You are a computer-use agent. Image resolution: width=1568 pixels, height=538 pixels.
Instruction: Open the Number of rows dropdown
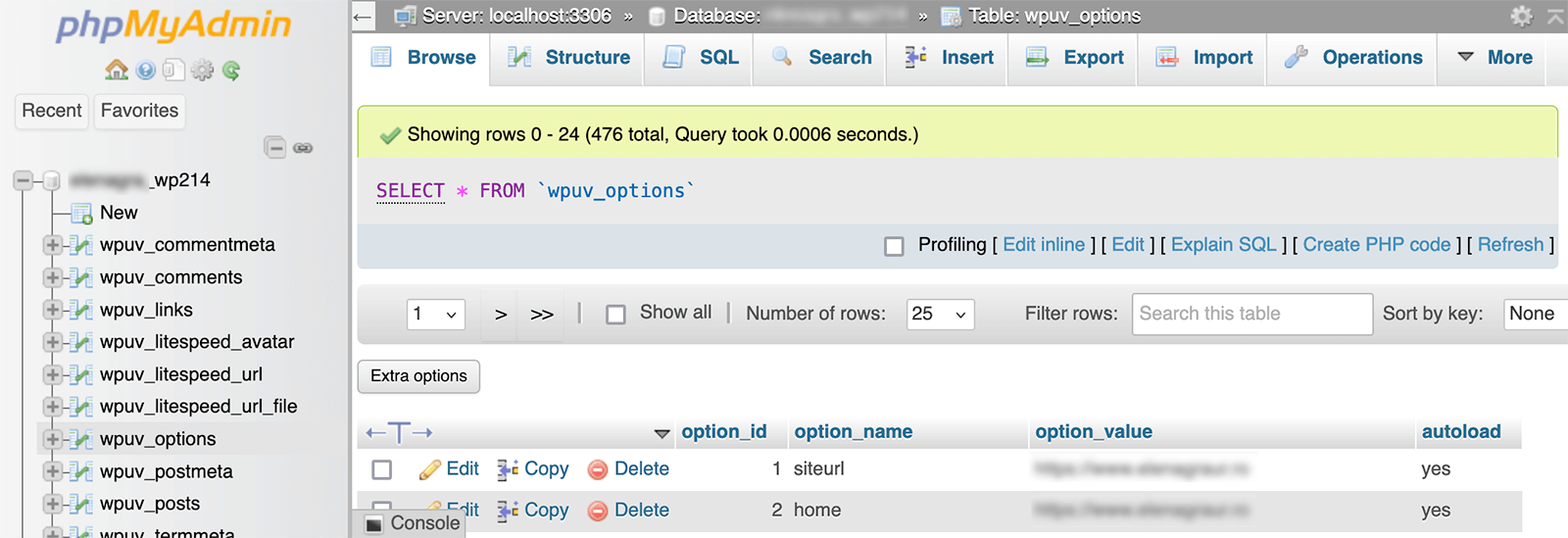pos(940,315)
